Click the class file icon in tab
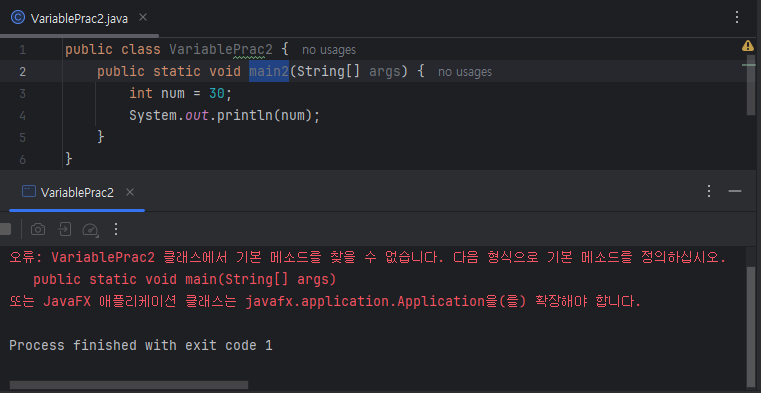Image resolution: width=761 pixels, height=393 pixels. click(x=18, y=18)
